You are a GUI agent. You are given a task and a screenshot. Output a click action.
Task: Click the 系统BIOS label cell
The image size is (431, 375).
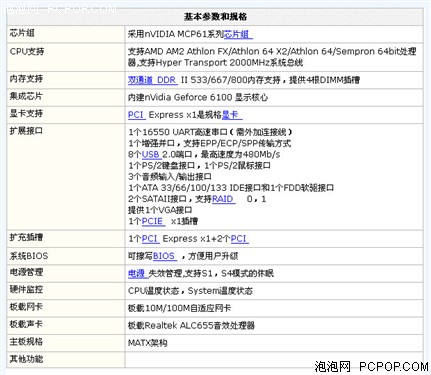tap(66, 256)
